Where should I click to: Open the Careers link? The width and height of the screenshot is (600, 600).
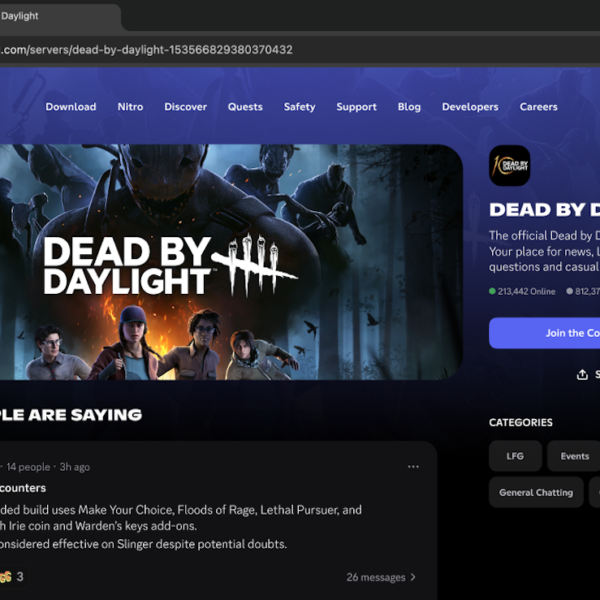point(538,107)
